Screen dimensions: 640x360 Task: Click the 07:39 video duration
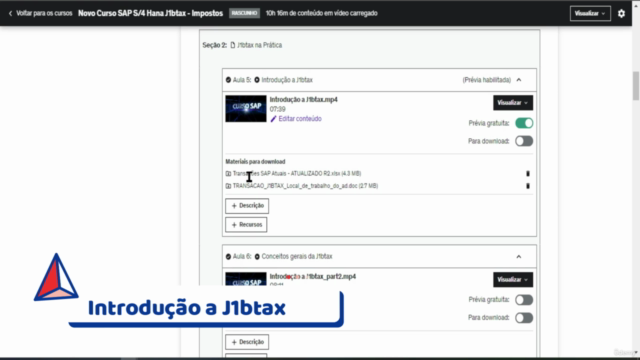(278, 109)
